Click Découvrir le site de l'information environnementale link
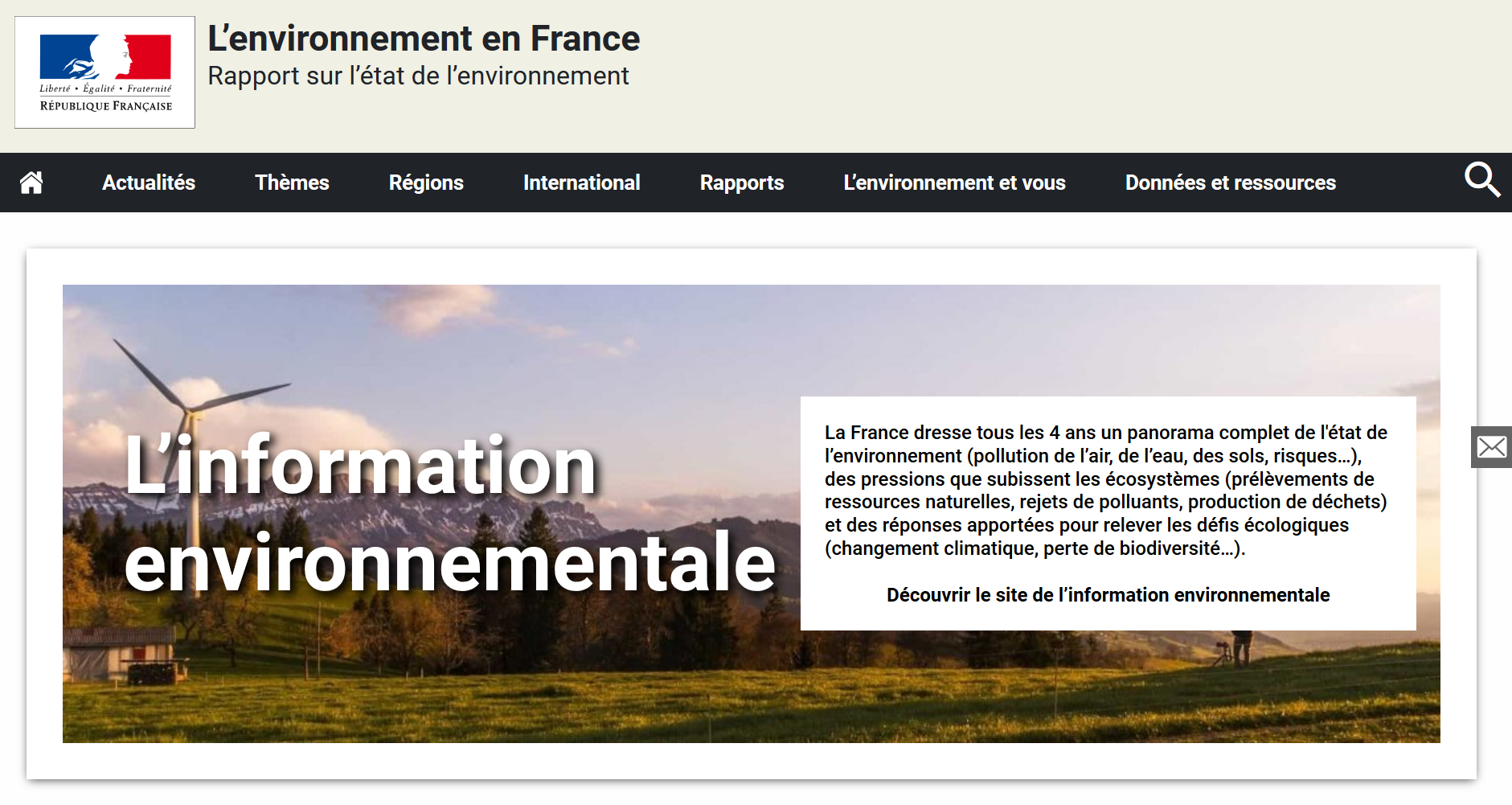This screenshot has height=805, width=1512. click(1108, 595)
